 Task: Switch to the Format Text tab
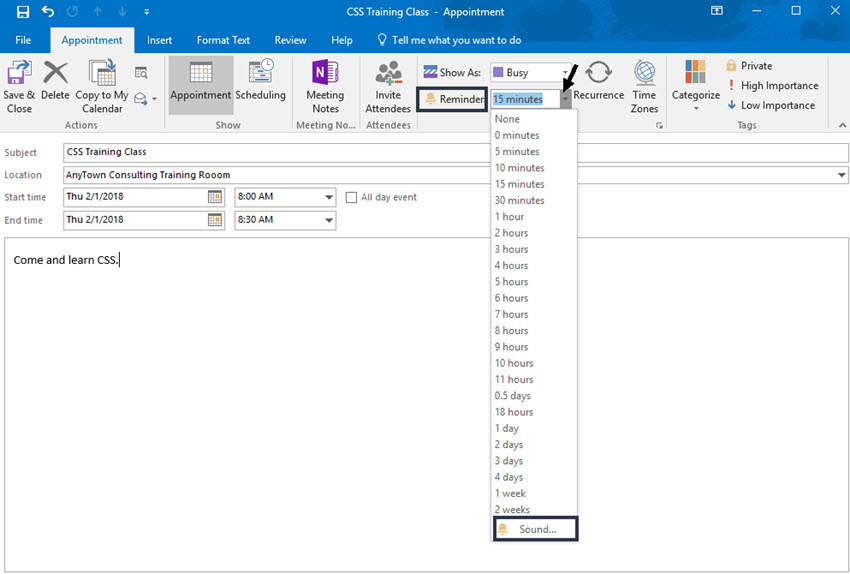(223, 40)
